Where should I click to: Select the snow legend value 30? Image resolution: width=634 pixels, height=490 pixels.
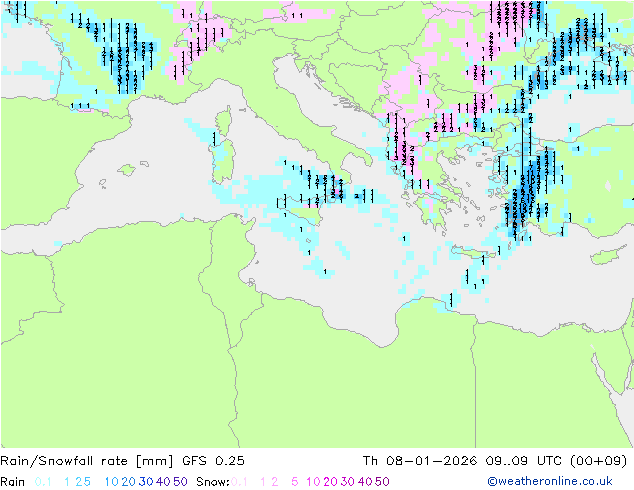click(348, 482)
